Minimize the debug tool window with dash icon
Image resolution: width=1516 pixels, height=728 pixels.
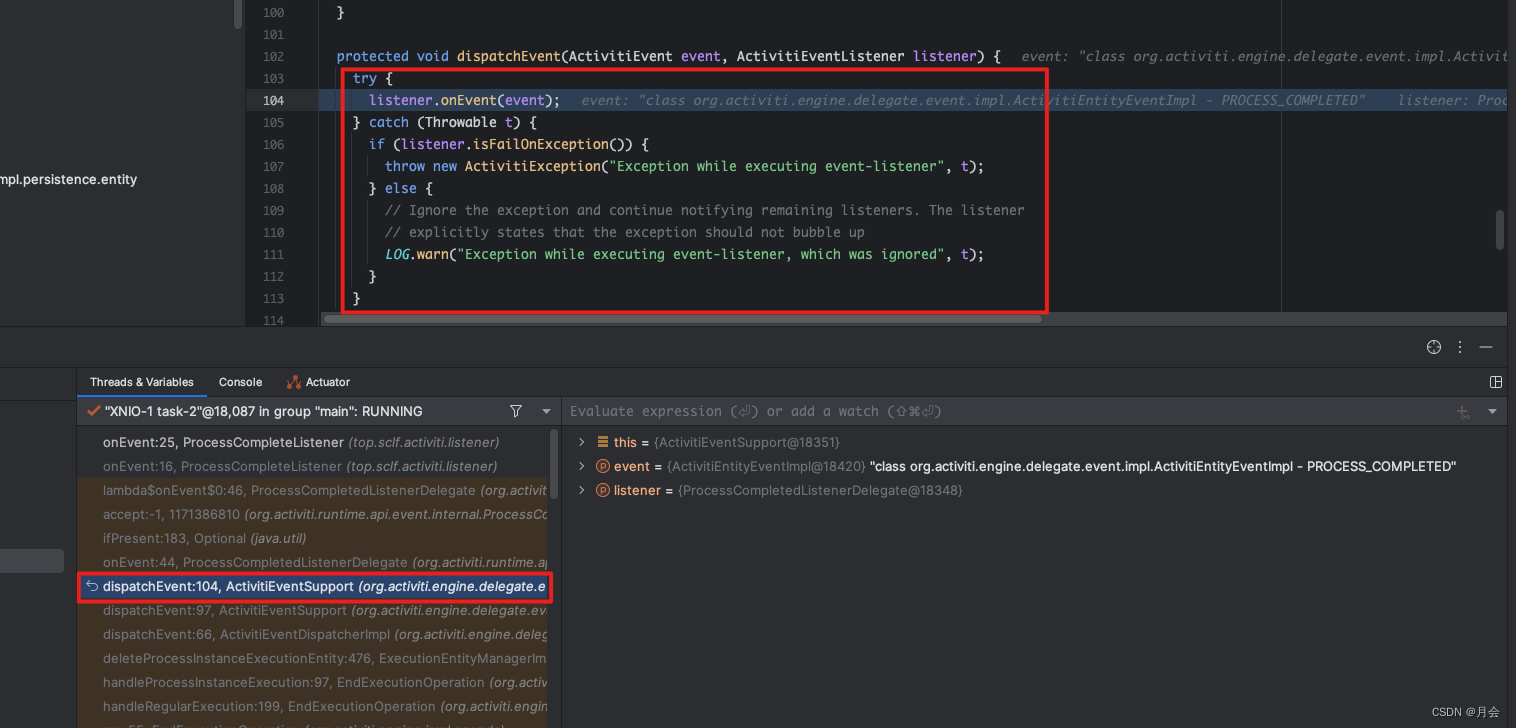coord(1486,347)
